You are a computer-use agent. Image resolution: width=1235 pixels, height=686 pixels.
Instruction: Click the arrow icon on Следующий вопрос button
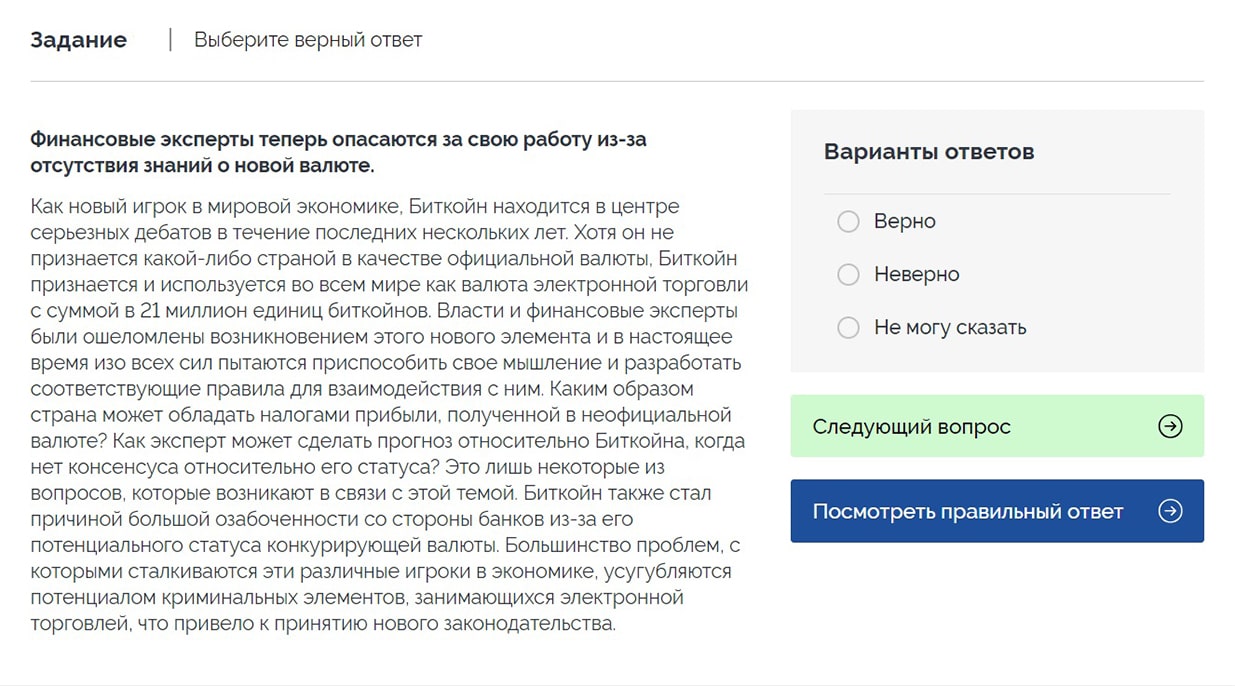1169,426
